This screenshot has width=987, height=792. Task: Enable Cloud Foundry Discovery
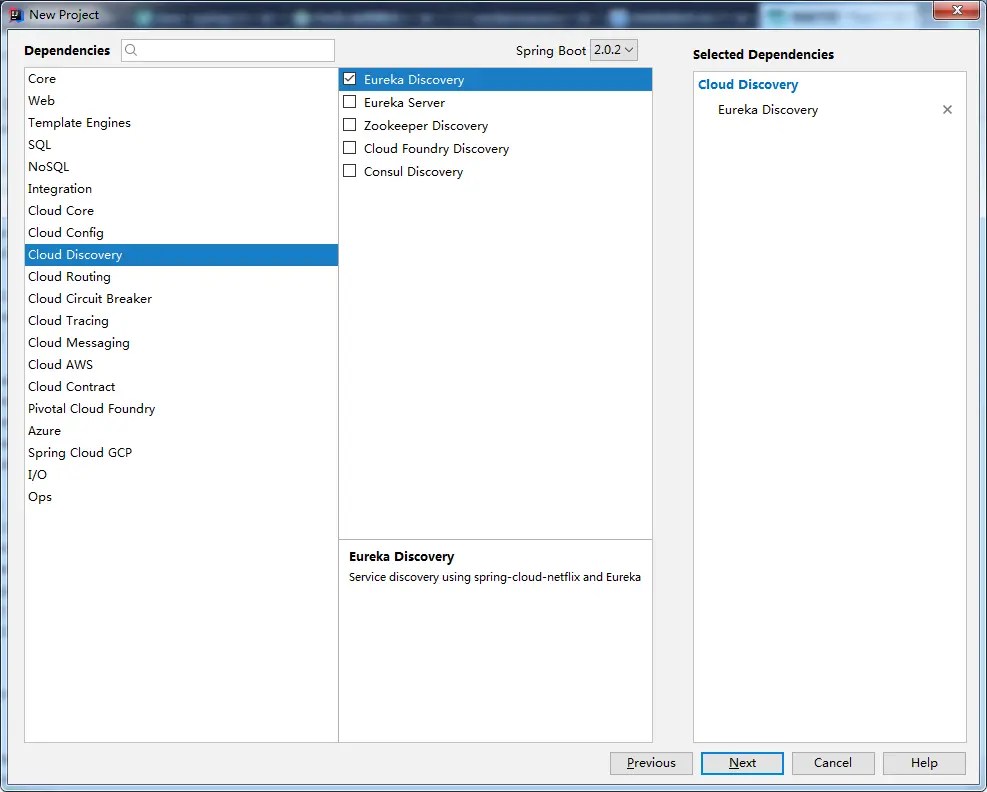tap(350, 148)
